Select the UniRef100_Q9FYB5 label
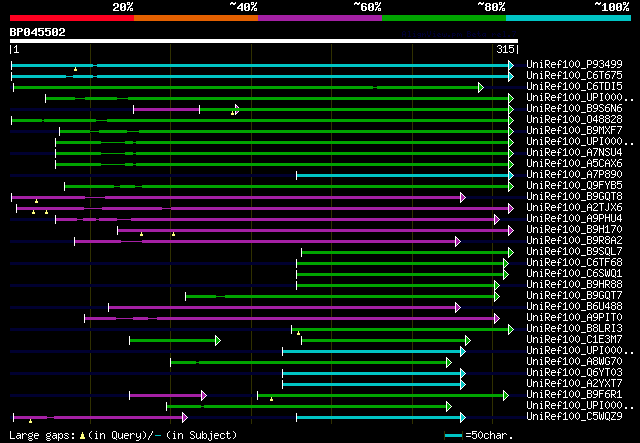 pos(574,185)
